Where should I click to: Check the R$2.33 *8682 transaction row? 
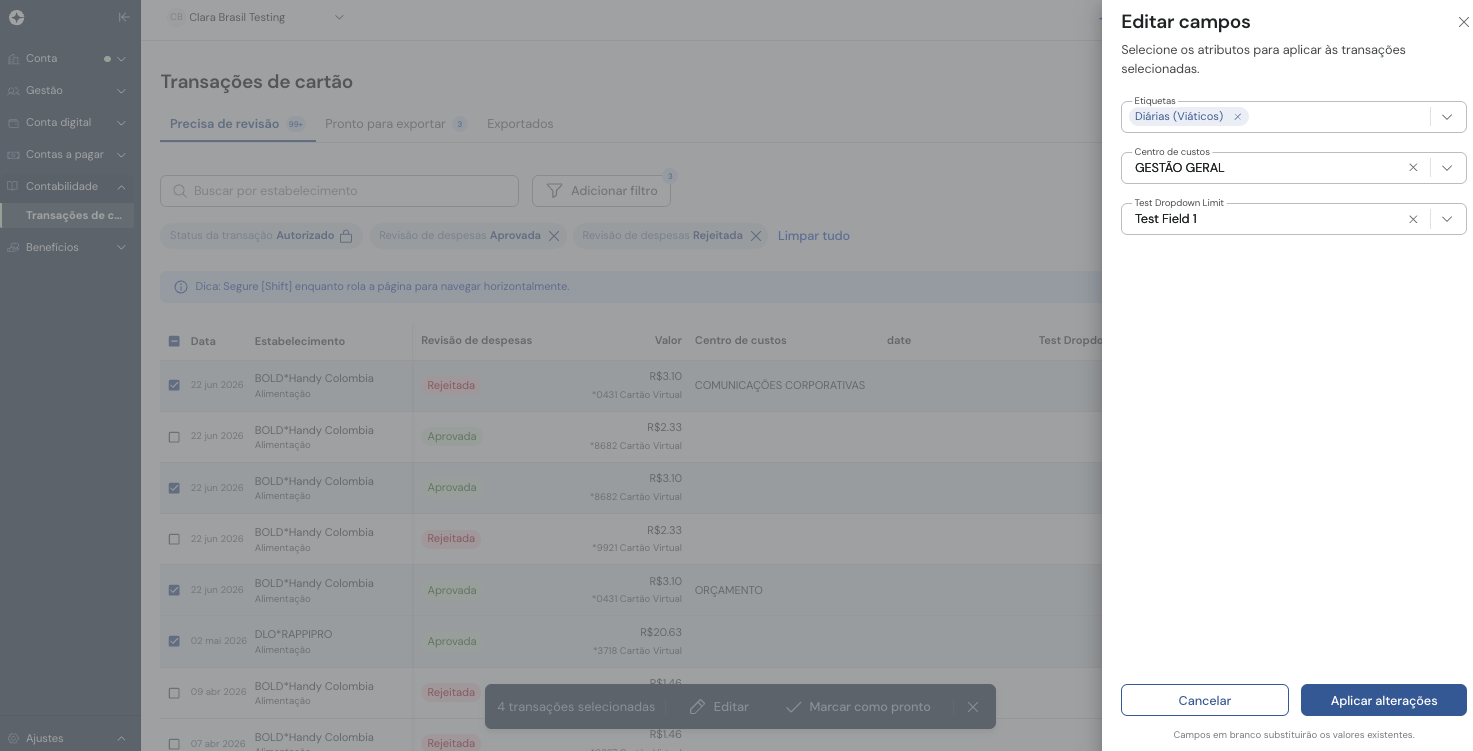[174, 437]
